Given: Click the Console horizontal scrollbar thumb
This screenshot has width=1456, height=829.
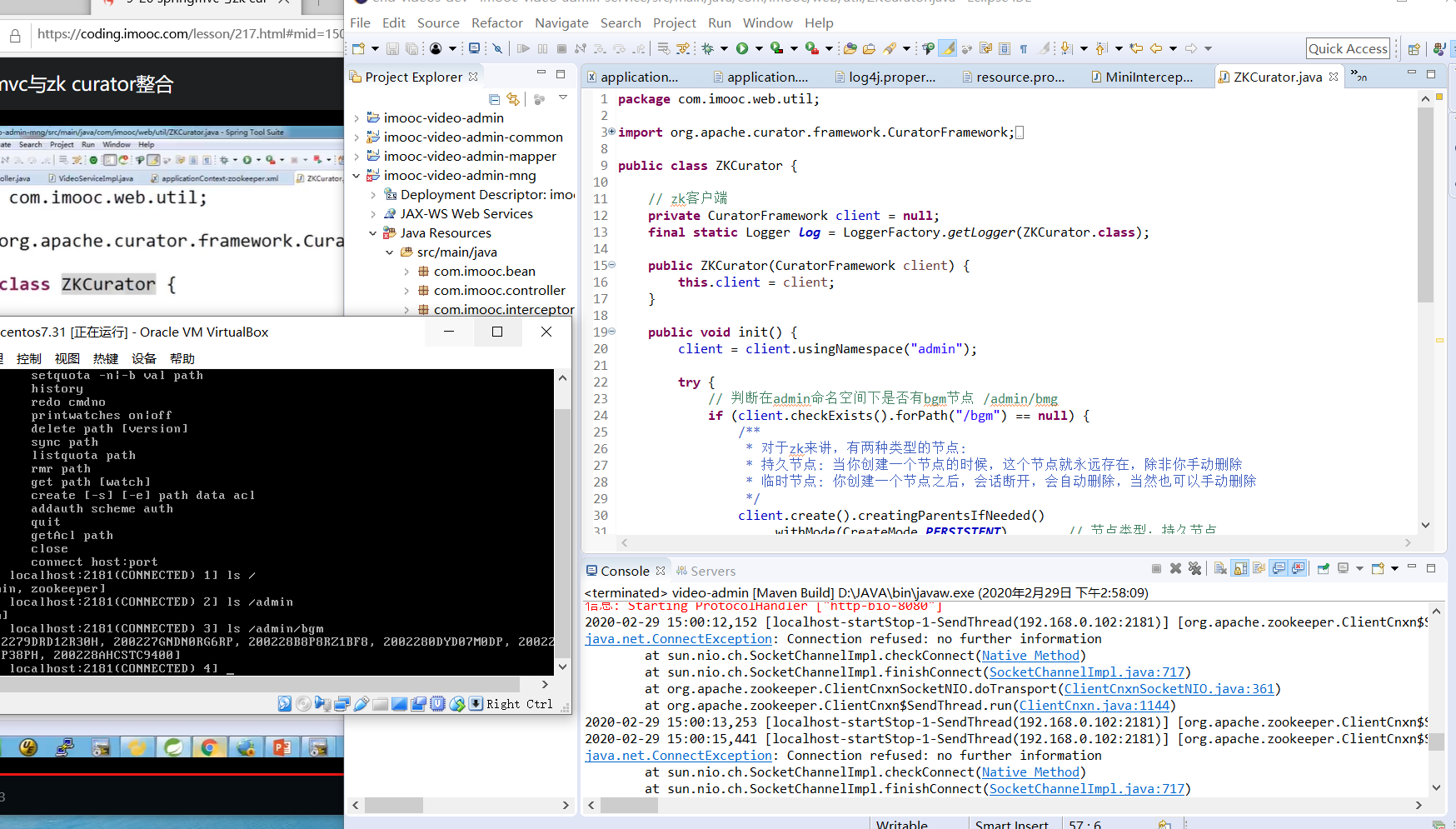Looking at the screenshot, I should coord(629,806).
